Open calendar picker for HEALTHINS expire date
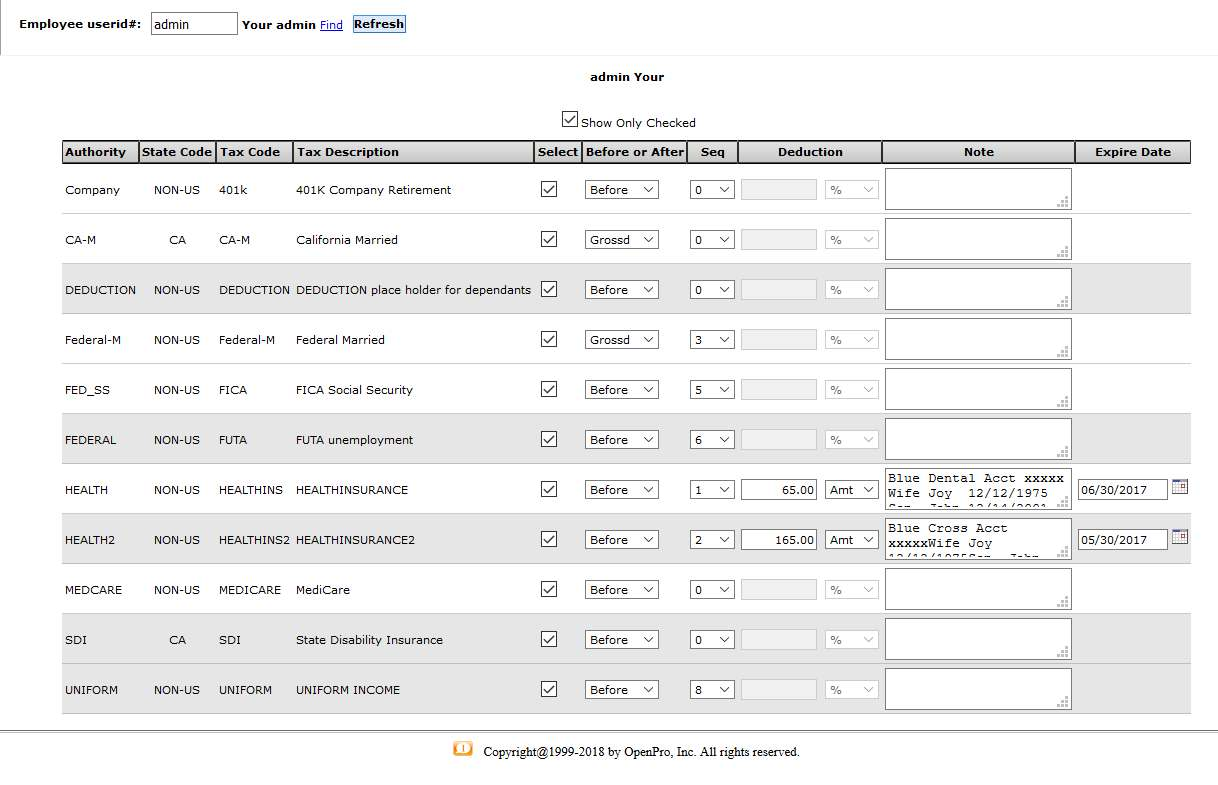The width and height of the screenshot is (1218, 785). [x=1180, y=487]
